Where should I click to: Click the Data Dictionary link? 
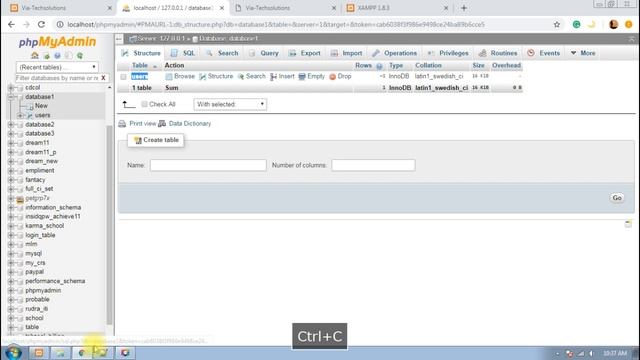190,124
